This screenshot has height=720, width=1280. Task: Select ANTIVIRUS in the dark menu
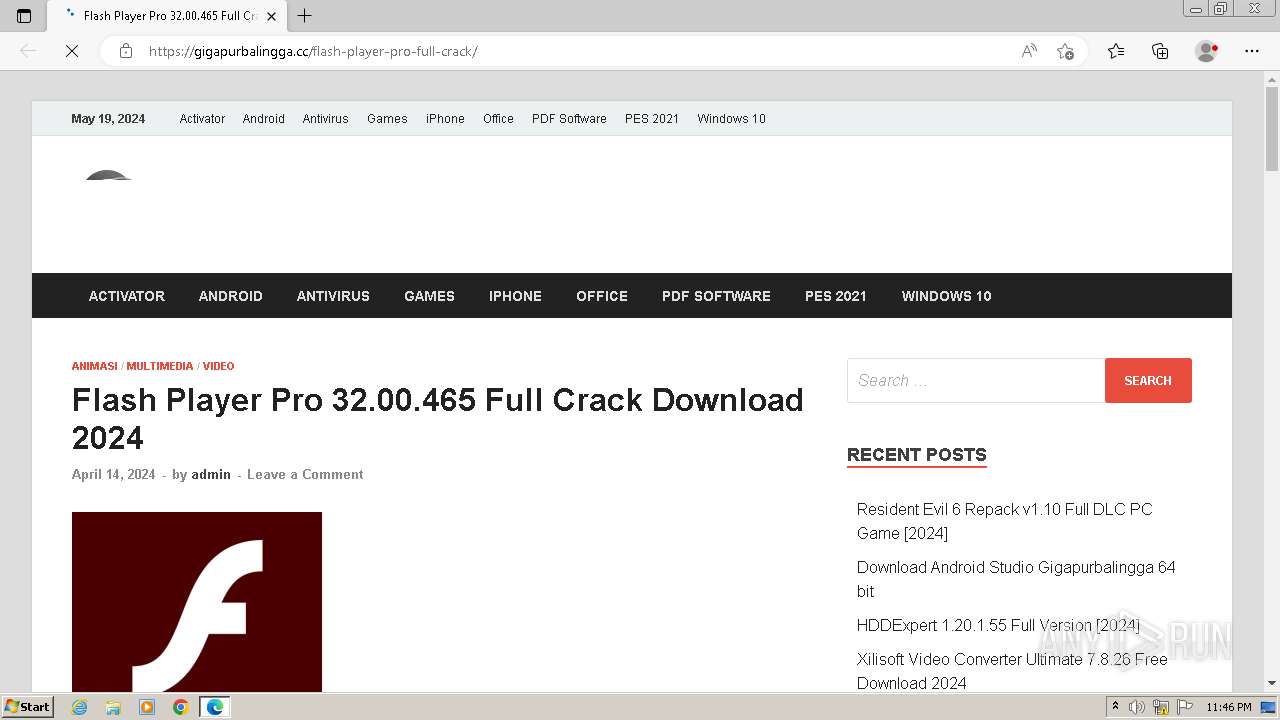click(x=333, y=296)
